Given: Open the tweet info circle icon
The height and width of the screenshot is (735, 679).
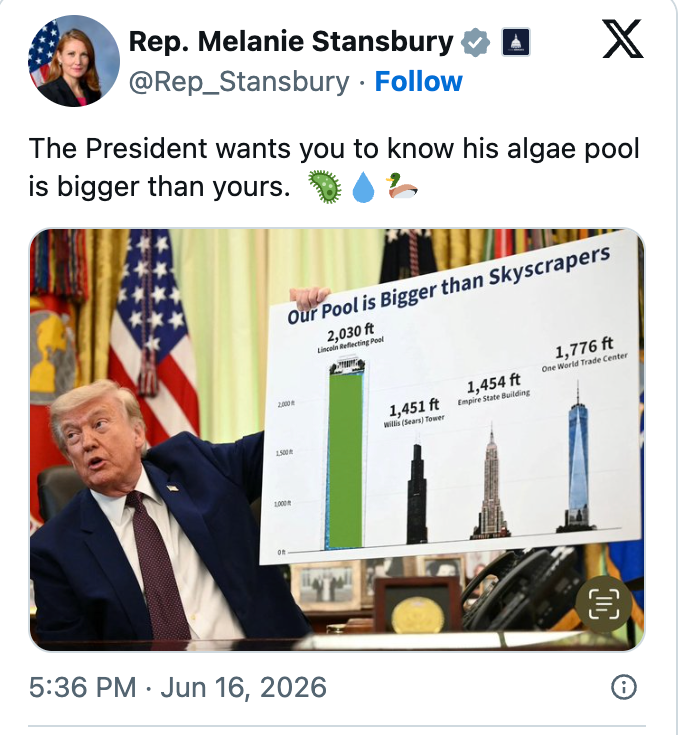Looking at the screenshot, I should click(x=624, y=687).
